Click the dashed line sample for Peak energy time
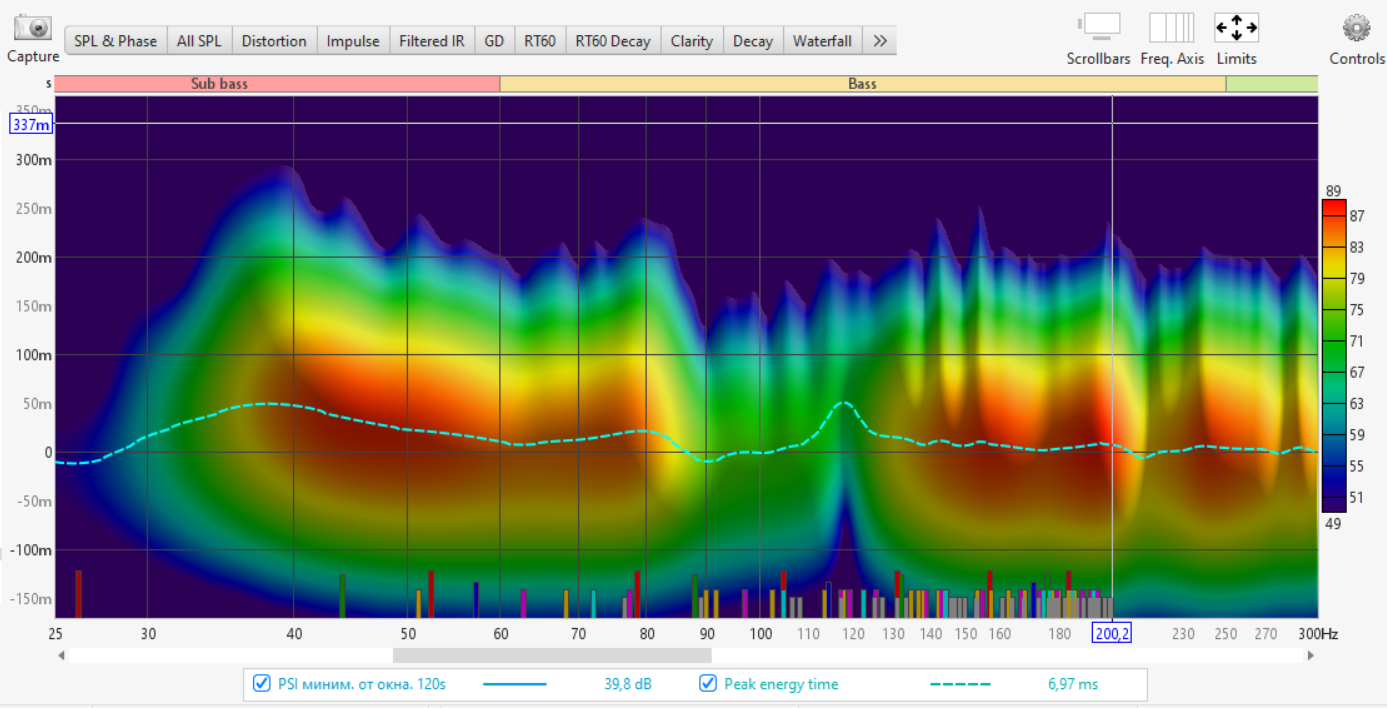This screenshot has height=708, width=1387. coord(960,684)
